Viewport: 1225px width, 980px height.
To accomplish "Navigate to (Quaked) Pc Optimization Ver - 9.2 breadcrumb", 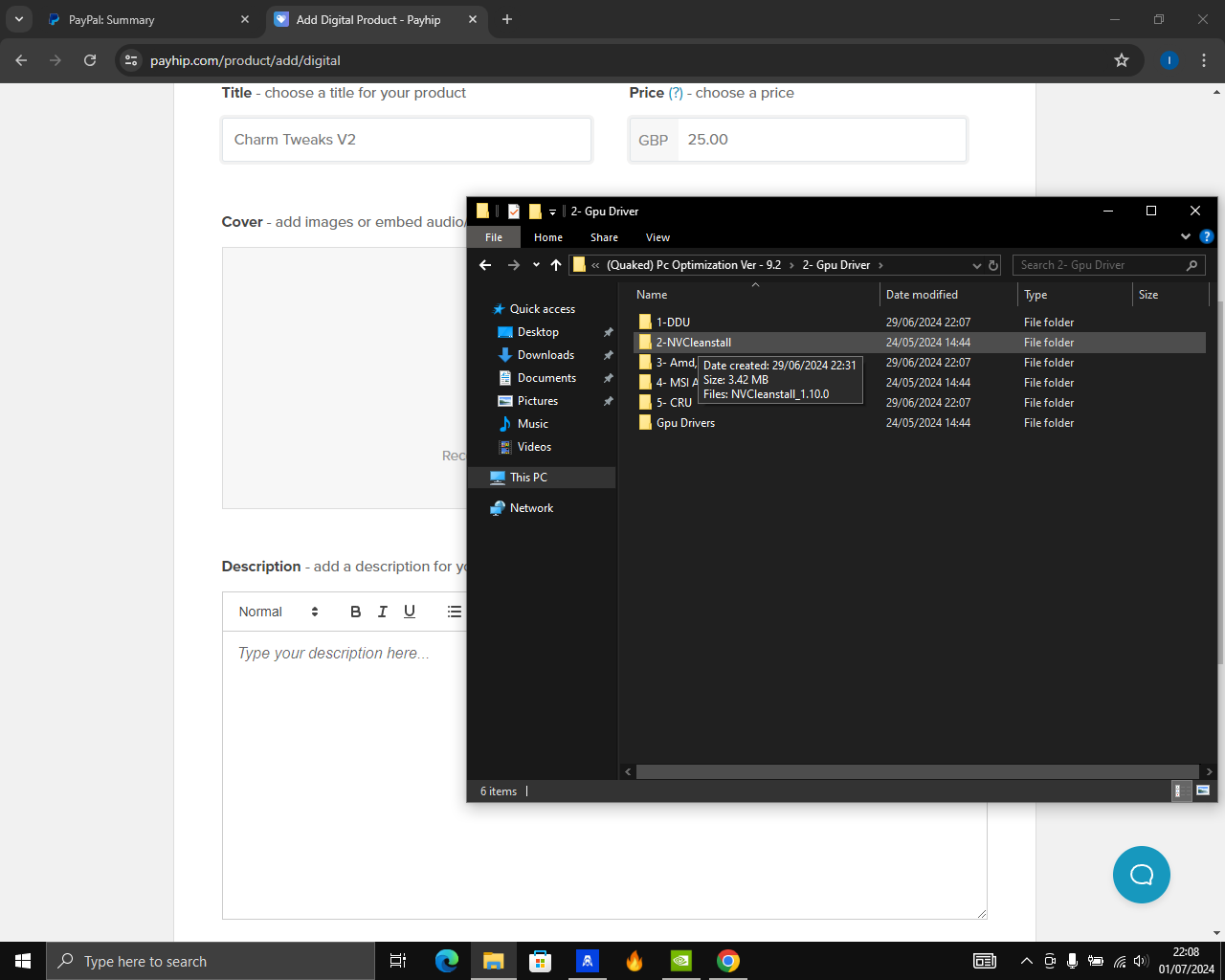I will (x=694, y=265).
